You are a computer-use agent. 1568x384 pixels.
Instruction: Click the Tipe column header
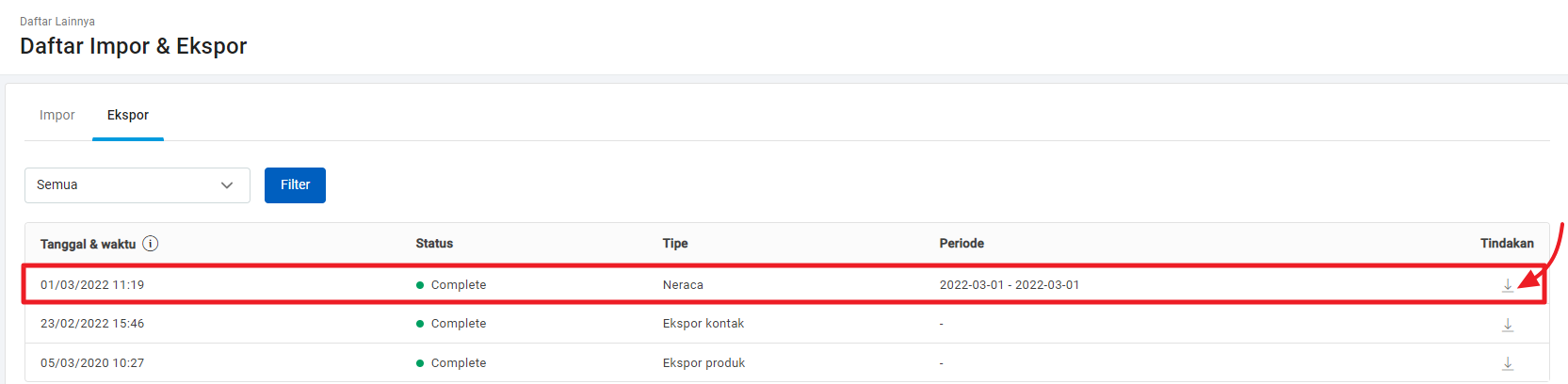point(675,244)
